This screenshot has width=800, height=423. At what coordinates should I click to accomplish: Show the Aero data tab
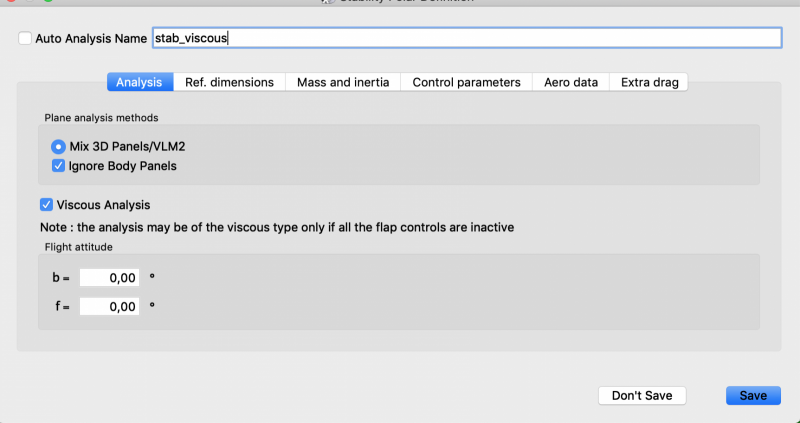[x=571, y=82]
